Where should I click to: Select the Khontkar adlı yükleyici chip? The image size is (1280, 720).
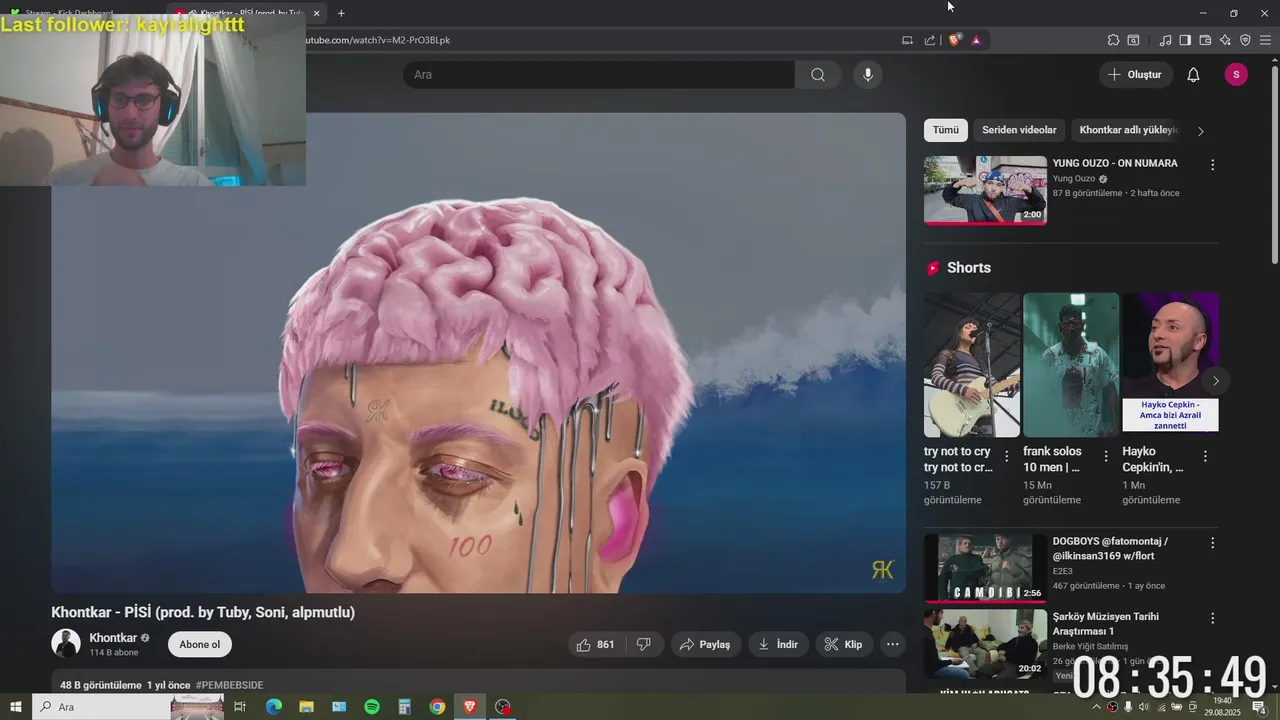[x=1128, y=130]
